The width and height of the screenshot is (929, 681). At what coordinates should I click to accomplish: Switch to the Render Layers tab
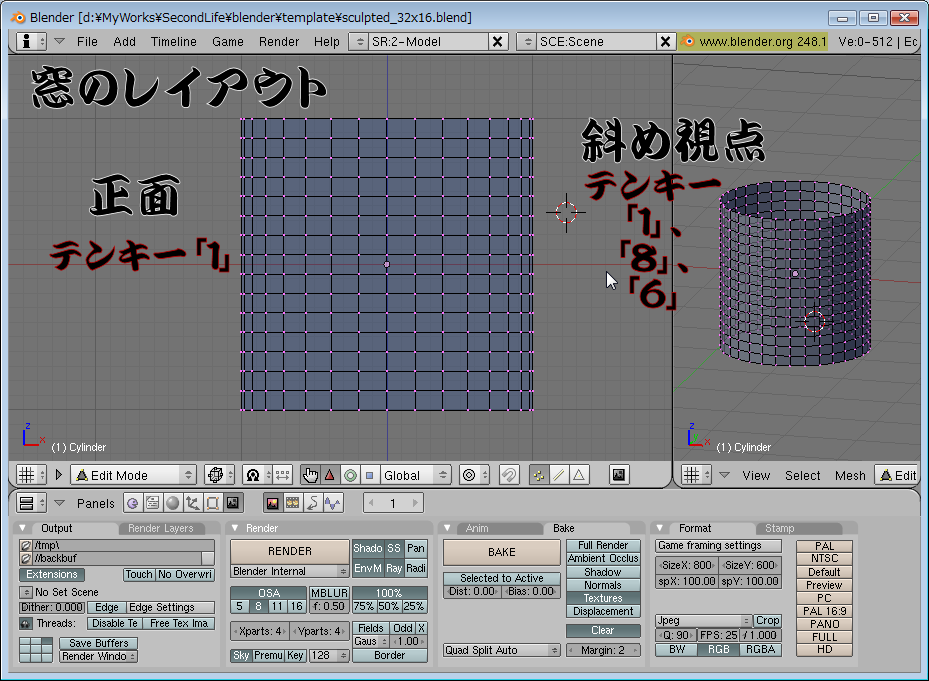[161, 528]
